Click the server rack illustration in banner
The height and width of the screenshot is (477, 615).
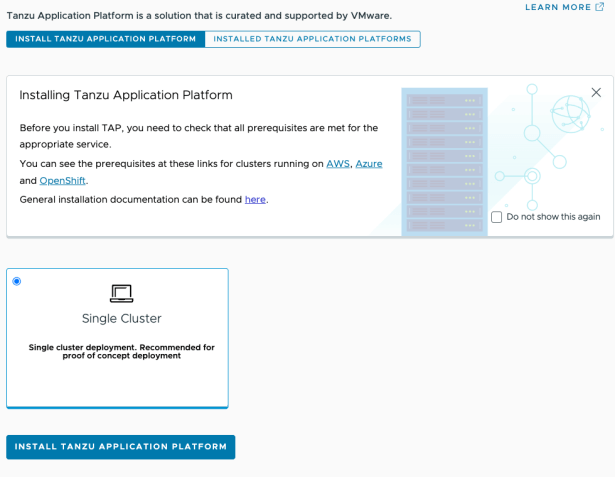point(444,162)
